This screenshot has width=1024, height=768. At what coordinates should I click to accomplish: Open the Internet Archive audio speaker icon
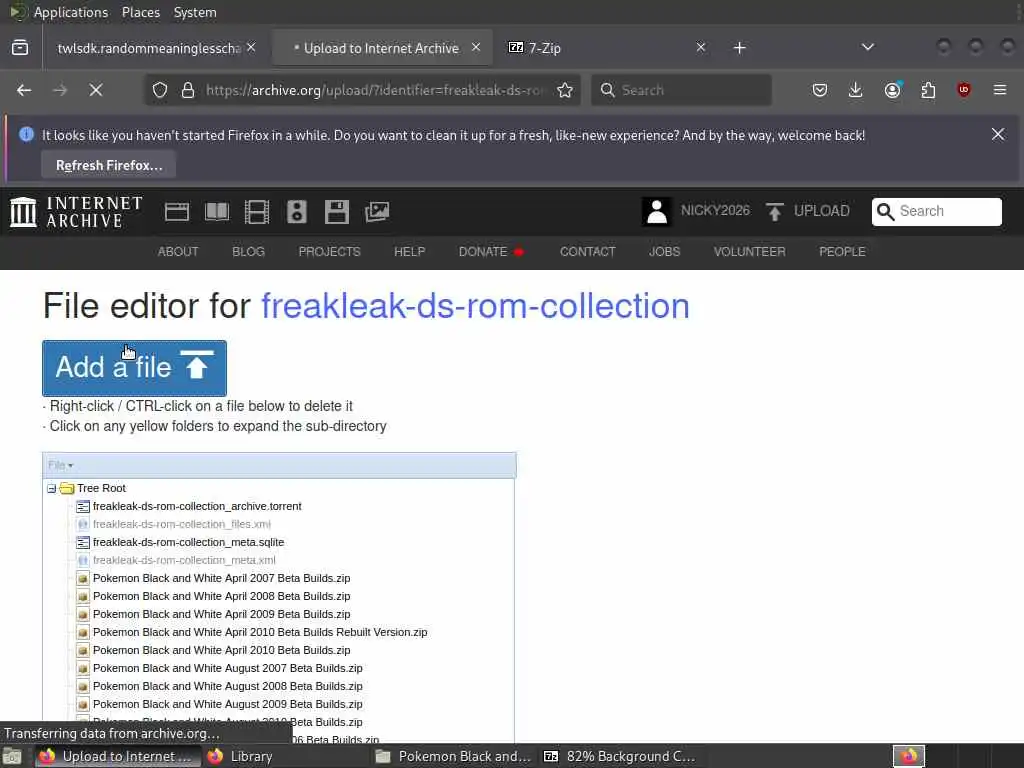click(296, 212)
